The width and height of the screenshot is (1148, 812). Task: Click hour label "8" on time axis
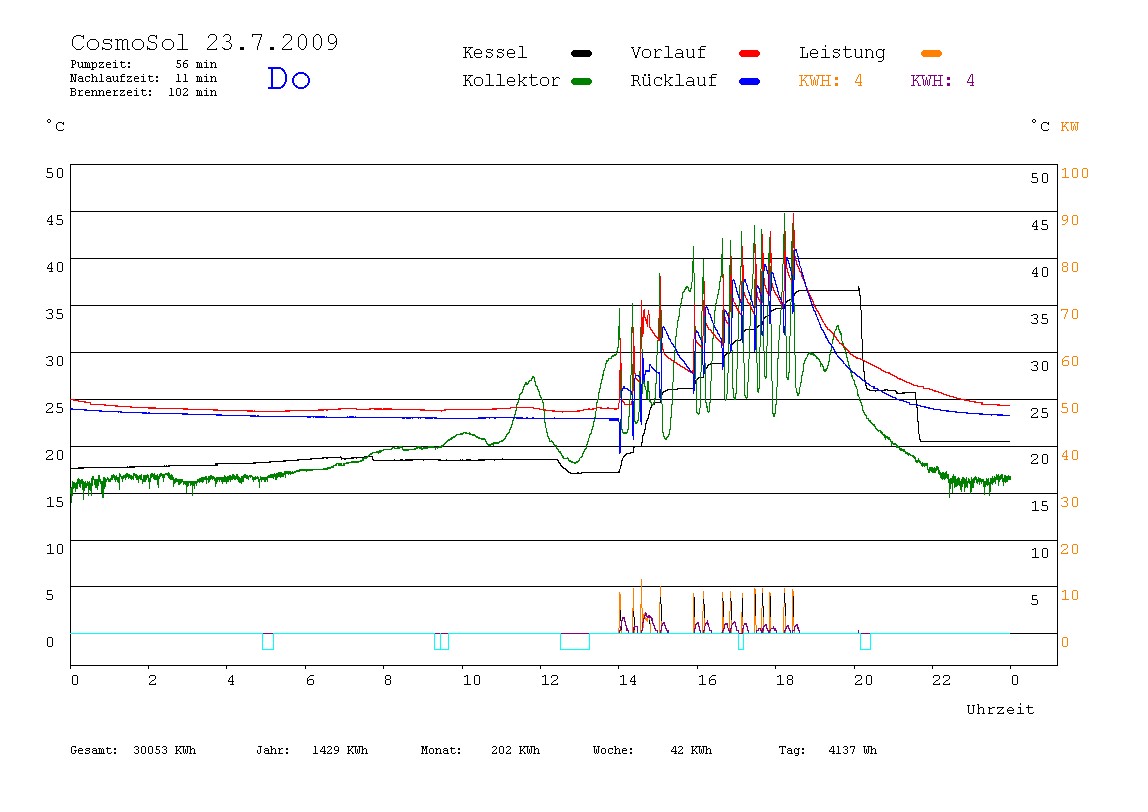coord(388,680)
